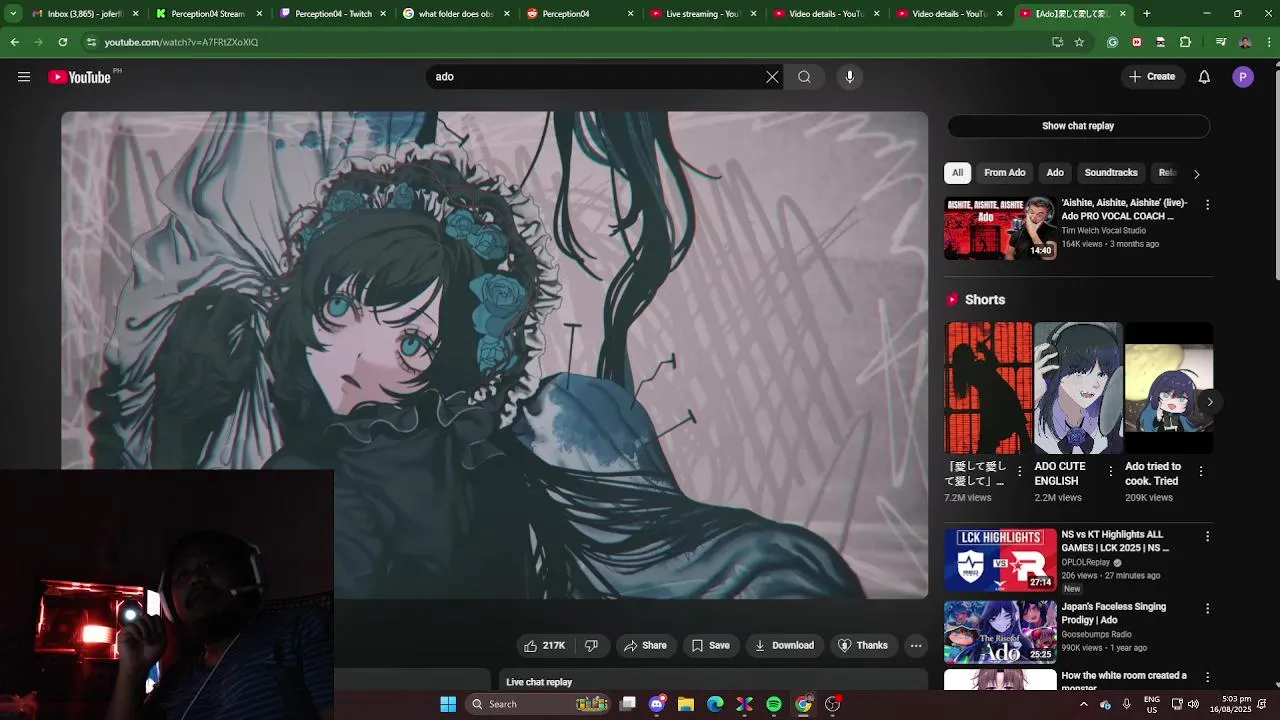The width and height of the screenshot is (1280, 720).
Task: Open the Aishite Aishite Aishite live thumbnail
Action: click(x=1000, y=228)
